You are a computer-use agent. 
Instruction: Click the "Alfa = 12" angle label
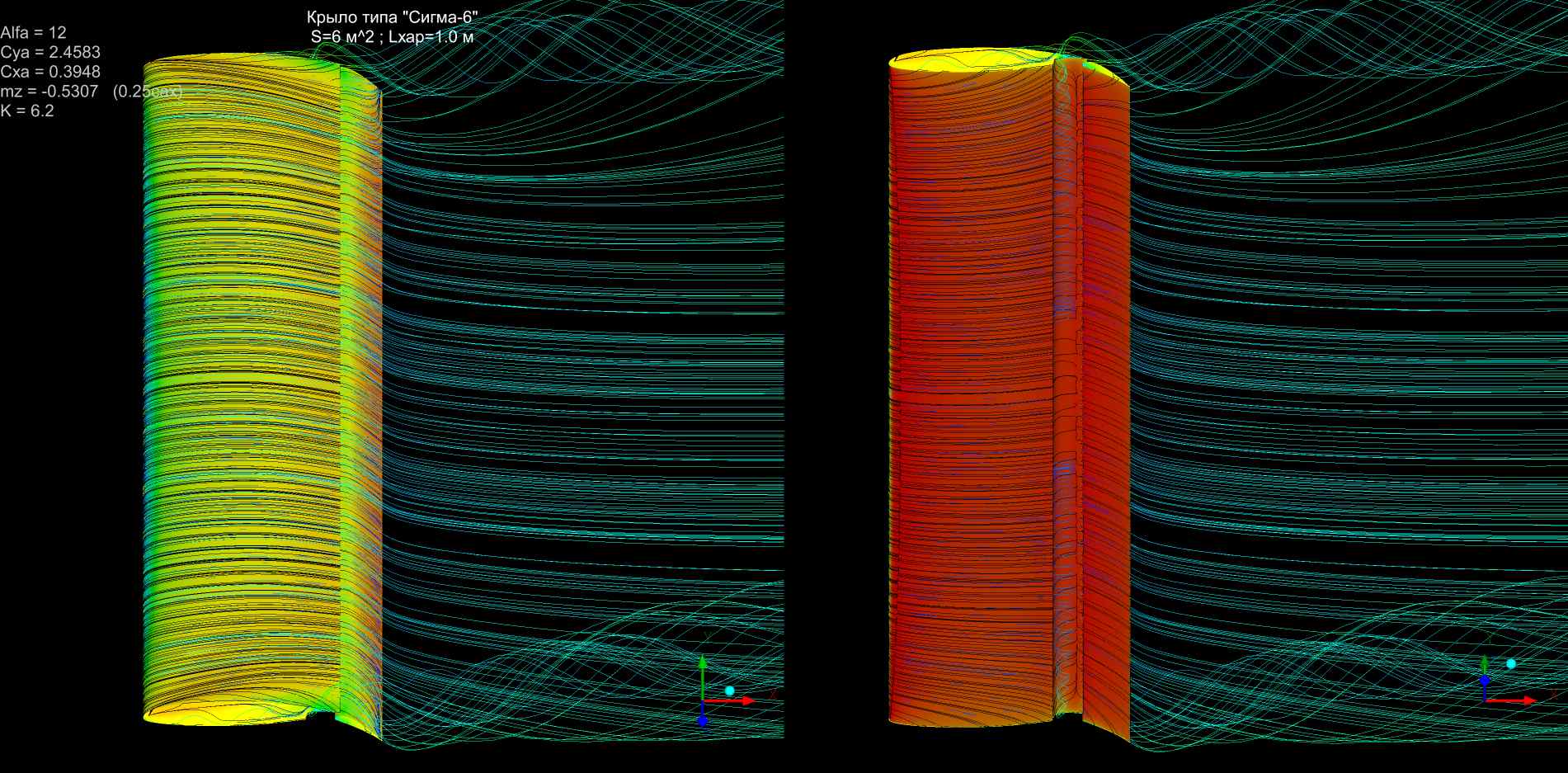click(x=34, y=33)
